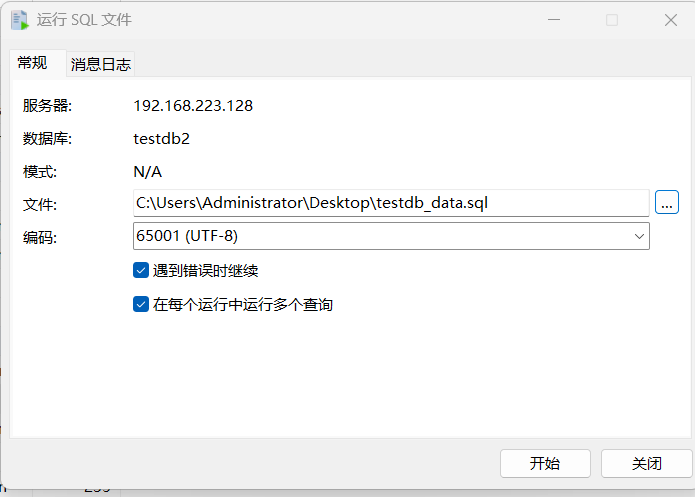The height and width of the screenshot is (497, 695).
Task: Uncheck the 遇到错误时继续 checkbox
Action: tap(141, 270)
